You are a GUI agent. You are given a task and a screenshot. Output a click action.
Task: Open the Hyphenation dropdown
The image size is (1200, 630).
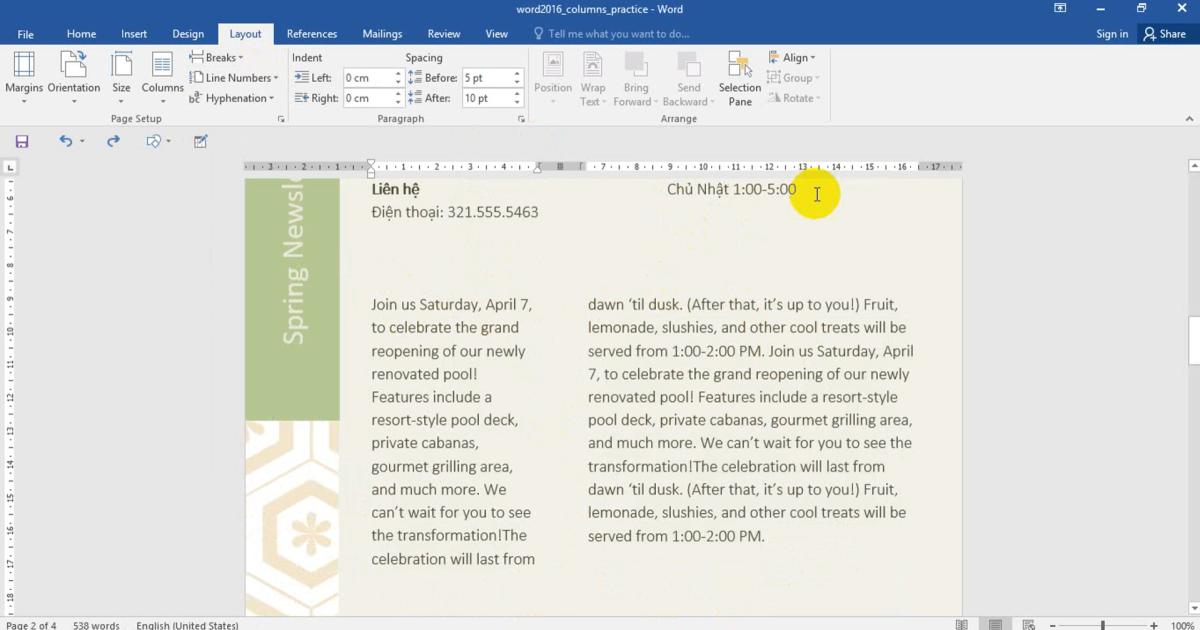[232, 98]
